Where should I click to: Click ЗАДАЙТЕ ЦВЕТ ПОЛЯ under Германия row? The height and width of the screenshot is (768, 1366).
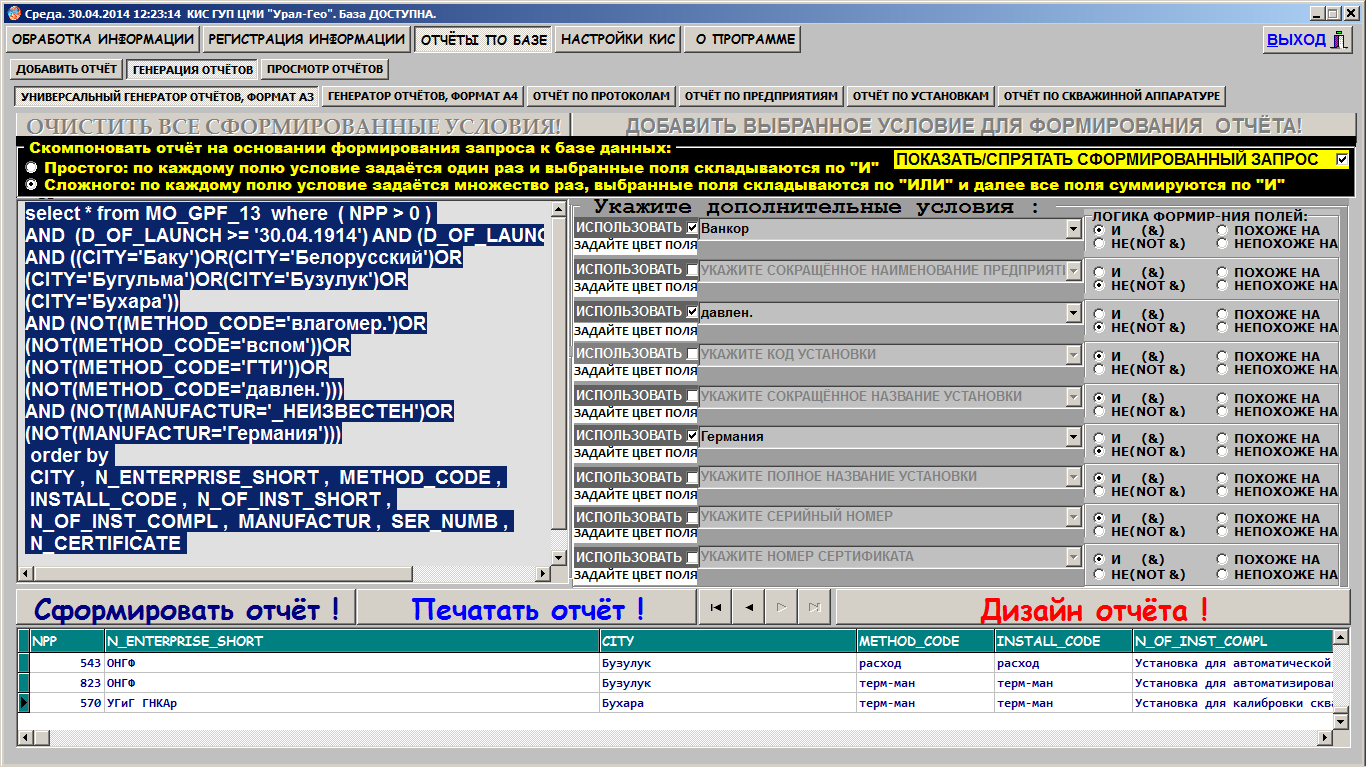[x=636, y=453]
